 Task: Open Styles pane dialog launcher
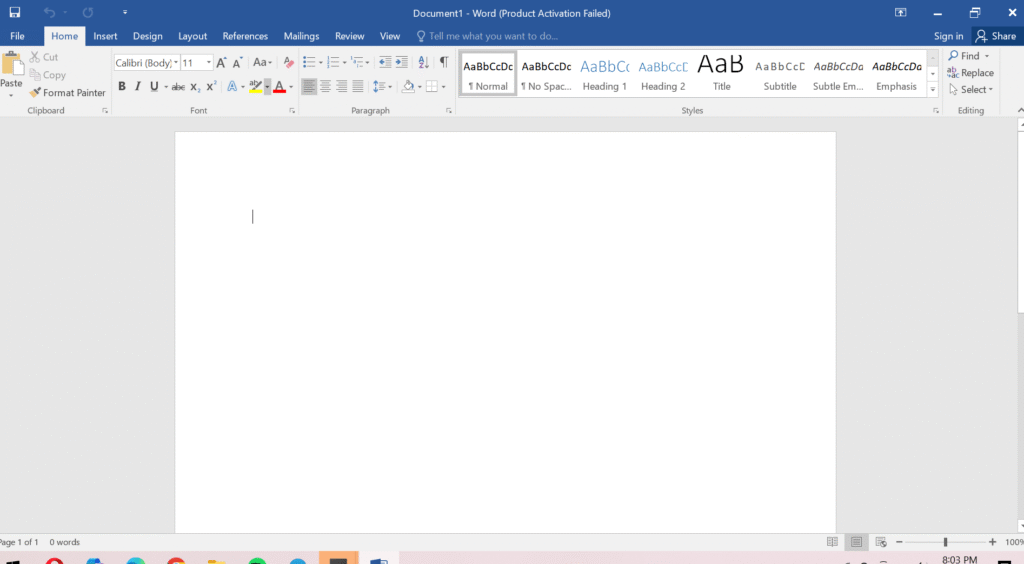(x=936, y=111)
